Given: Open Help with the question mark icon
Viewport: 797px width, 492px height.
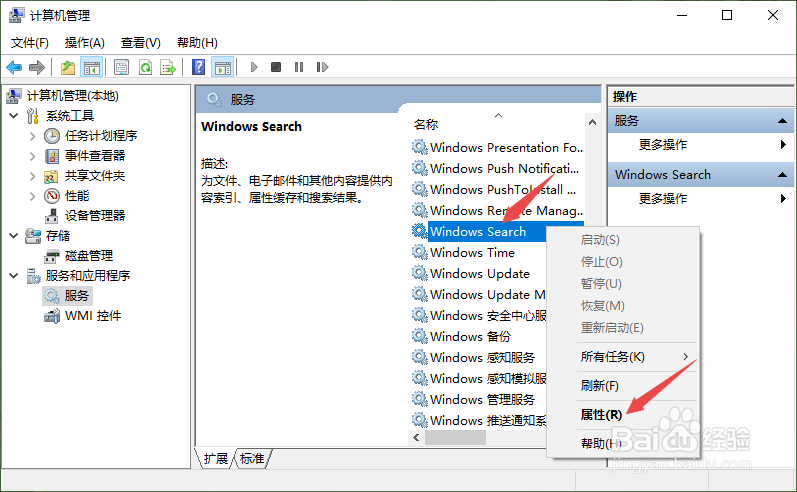Looking at the screenshot, I should (199, 67).
